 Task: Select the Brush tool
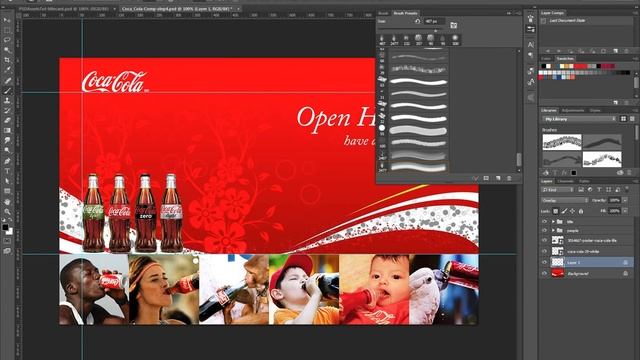point(7,91)
